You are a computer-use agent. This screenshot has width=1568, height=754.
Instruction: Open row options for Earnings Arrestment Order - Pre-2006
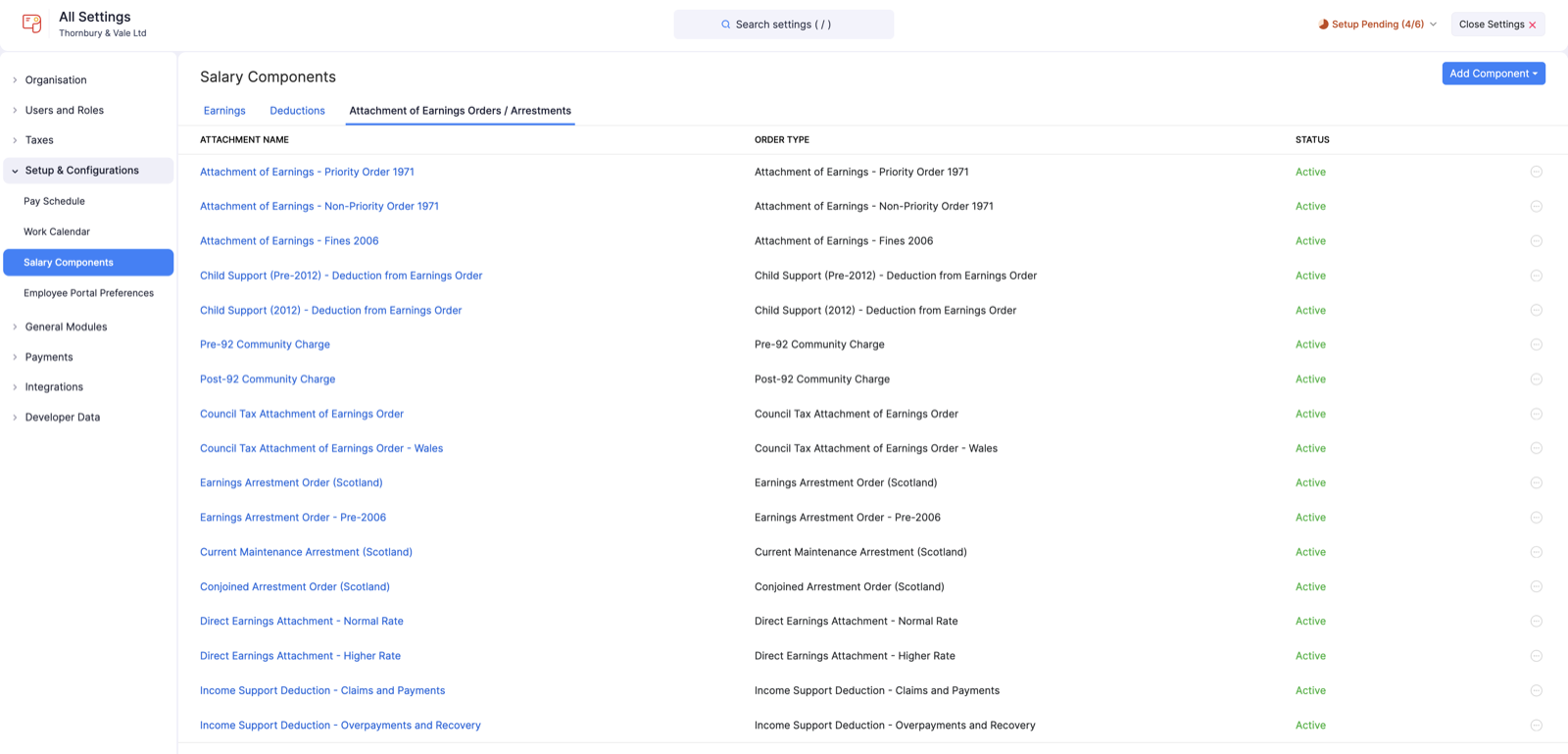click(x=1536, y=518)
